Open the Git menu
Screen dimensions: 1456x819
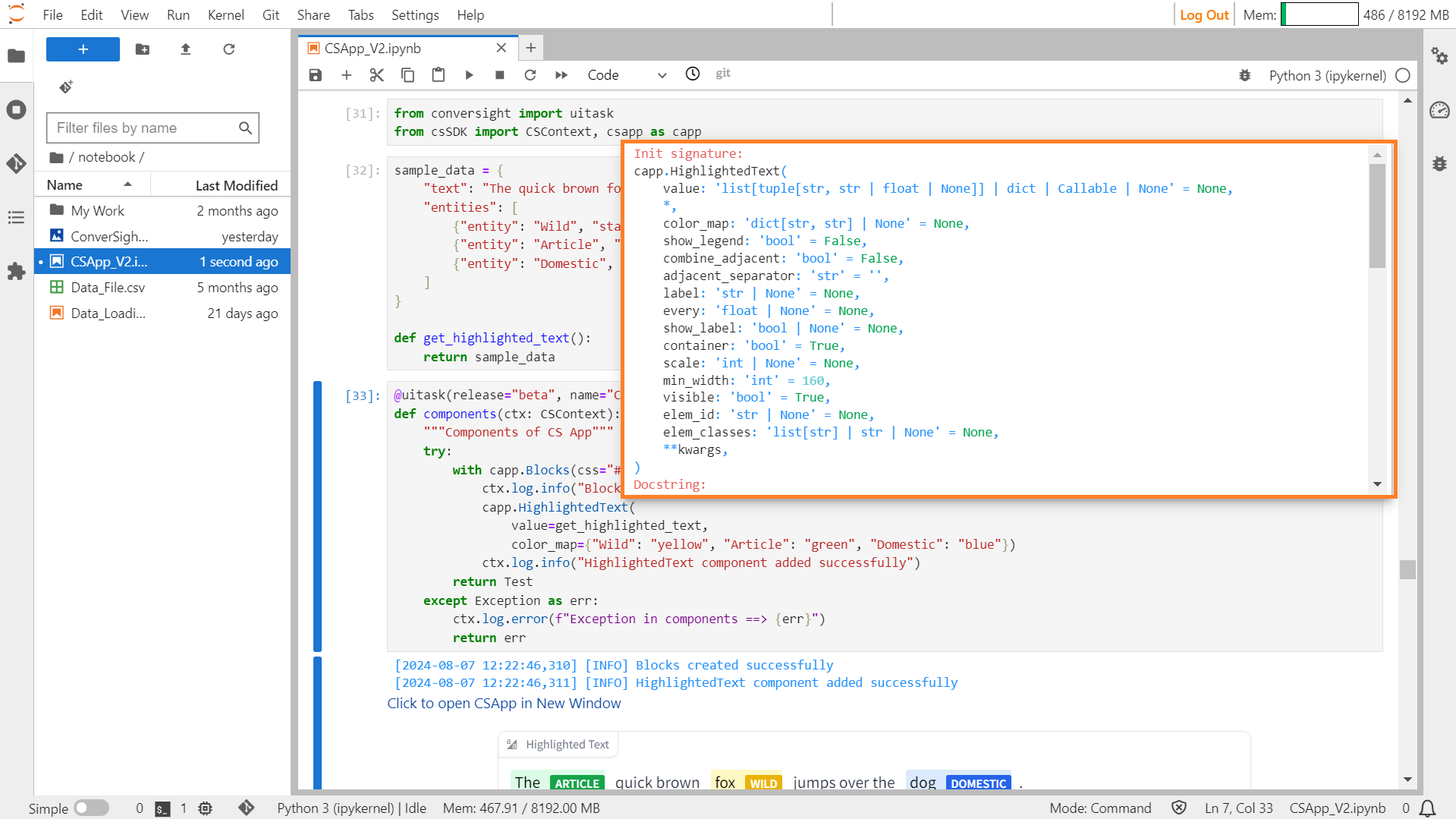tap(270, 14)
